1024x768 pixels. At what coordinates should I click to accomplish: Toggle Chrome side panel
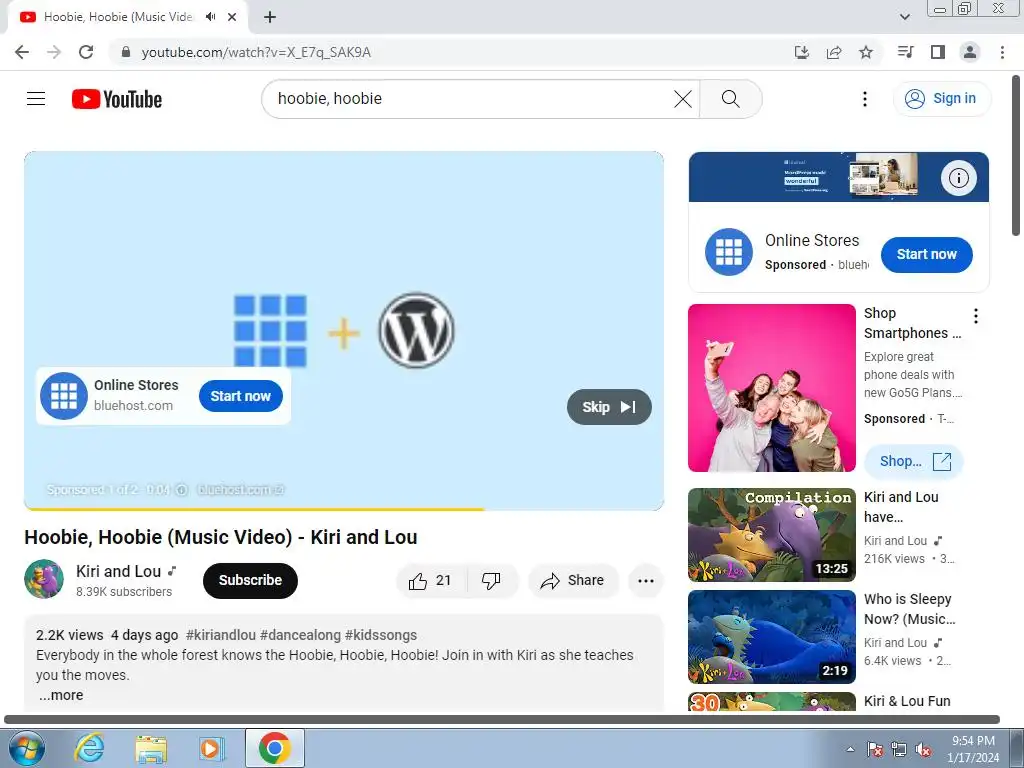coord(938,52)
